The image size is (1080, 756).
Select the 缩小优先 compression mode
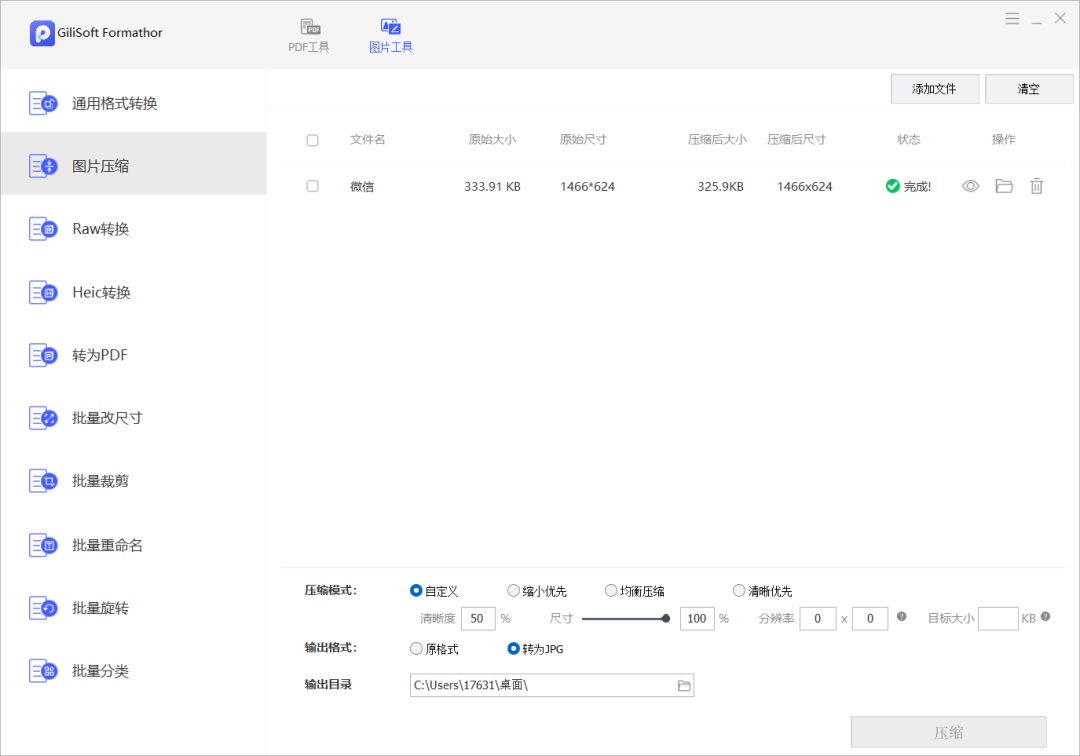(x=514, y=591)
